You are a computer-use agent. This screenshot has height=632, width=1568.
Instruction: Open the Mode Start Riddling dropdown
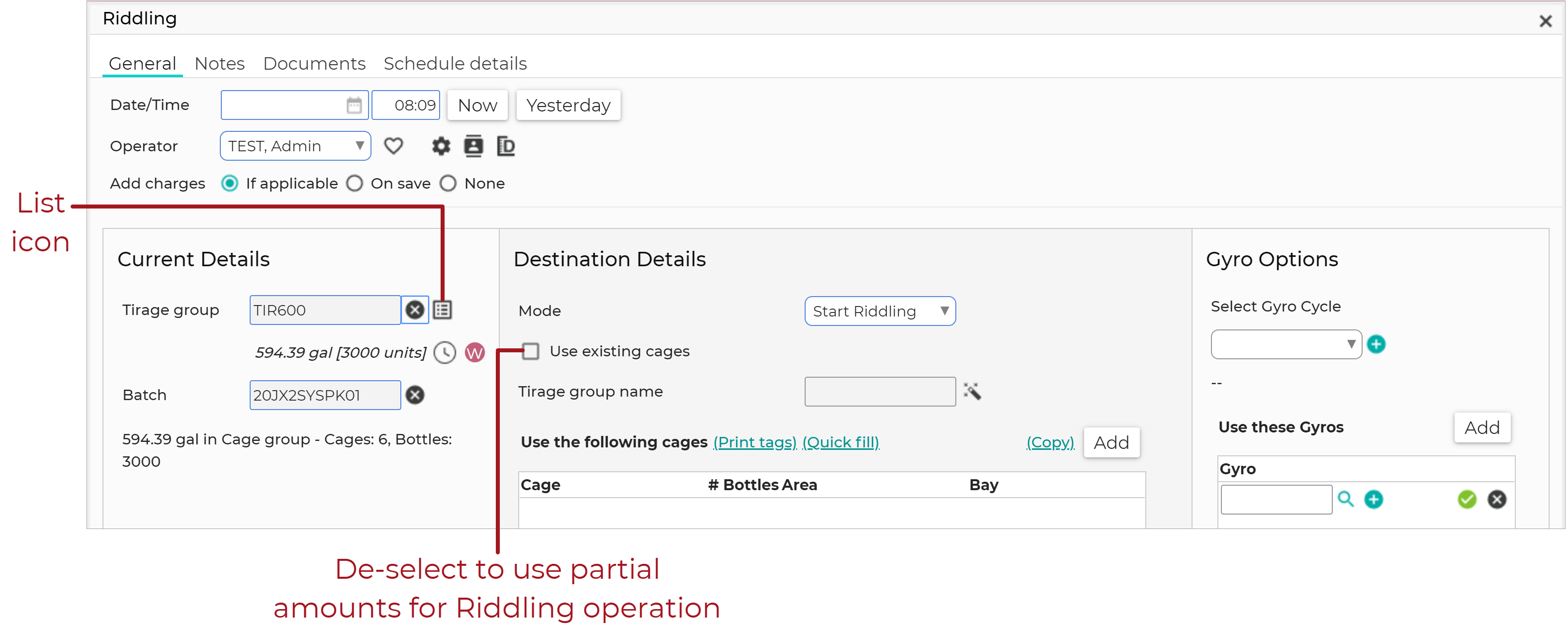[880, 311]
